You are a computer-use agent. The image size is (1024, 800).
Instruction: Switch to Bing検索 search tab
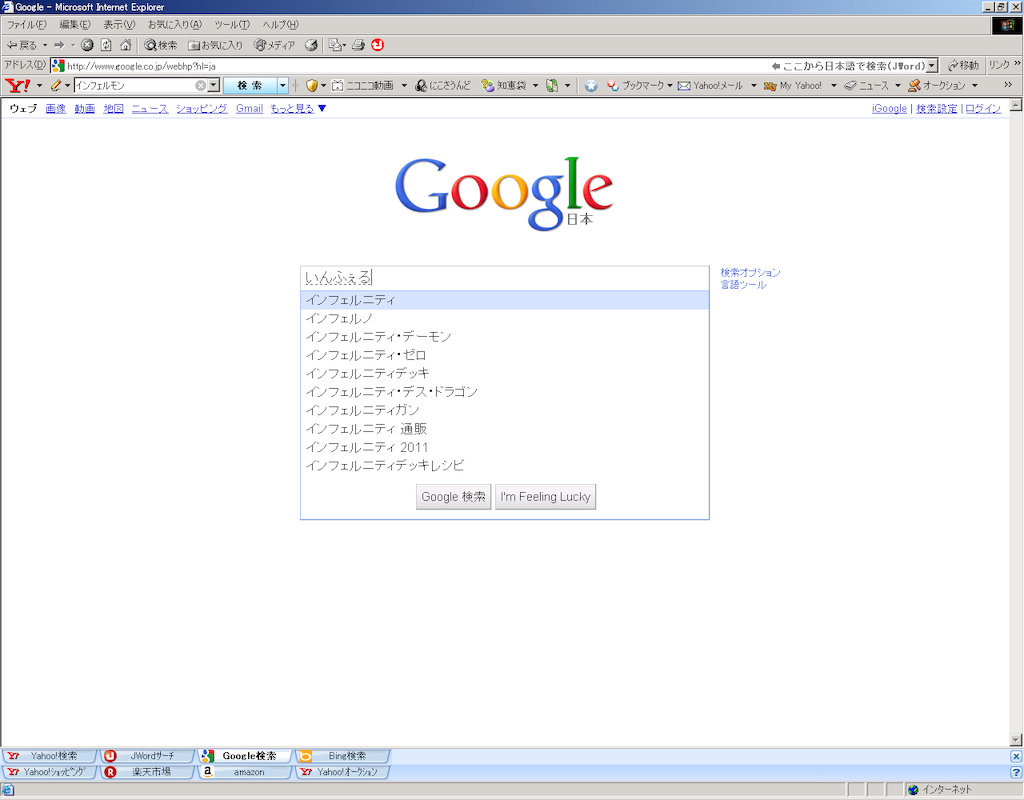(x=342, y=756)
